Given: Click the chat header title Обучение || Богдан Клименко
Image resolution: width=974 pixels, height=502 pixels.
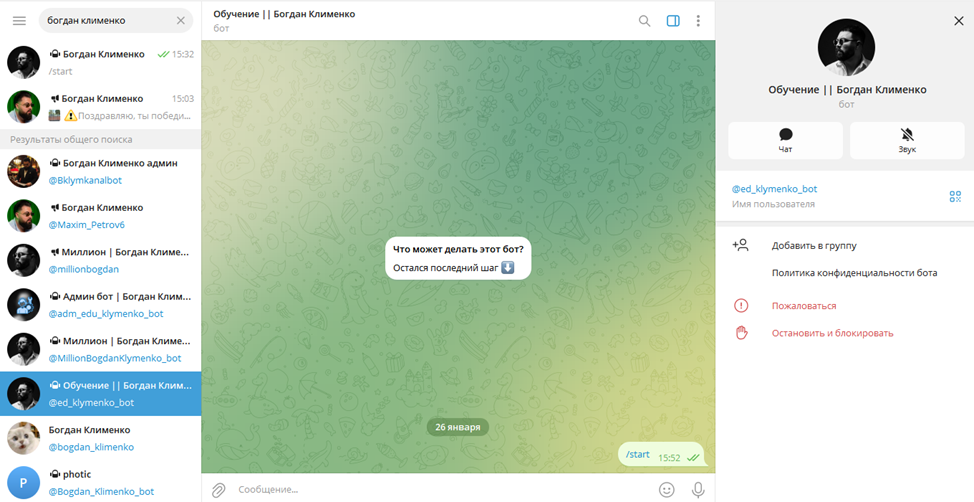Looking at the screenshot, I should tap(284, 14).
